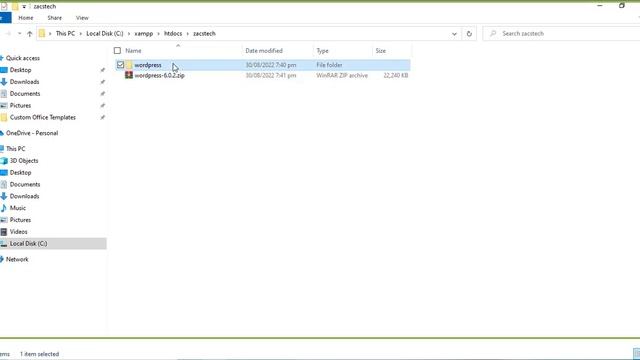This screenshot has width=640, height=360.
Task: Sort by Name column header
Action: 133,51
